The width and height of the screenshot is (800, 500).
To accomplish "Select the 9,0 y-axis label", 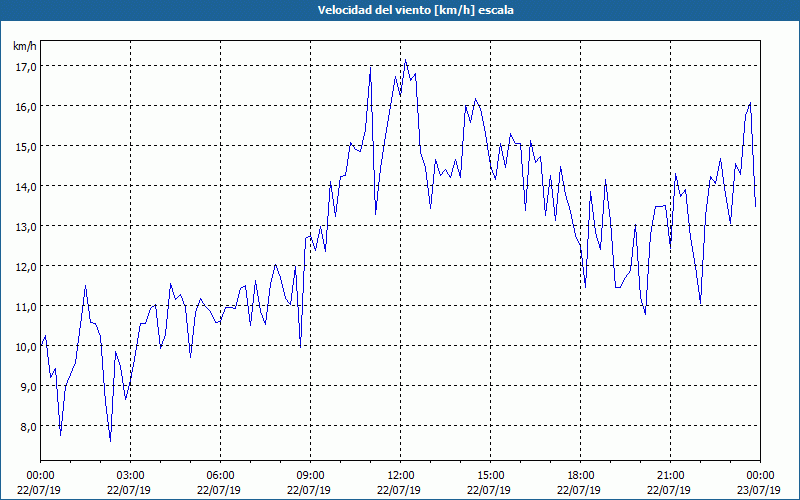I will [28, 387].
